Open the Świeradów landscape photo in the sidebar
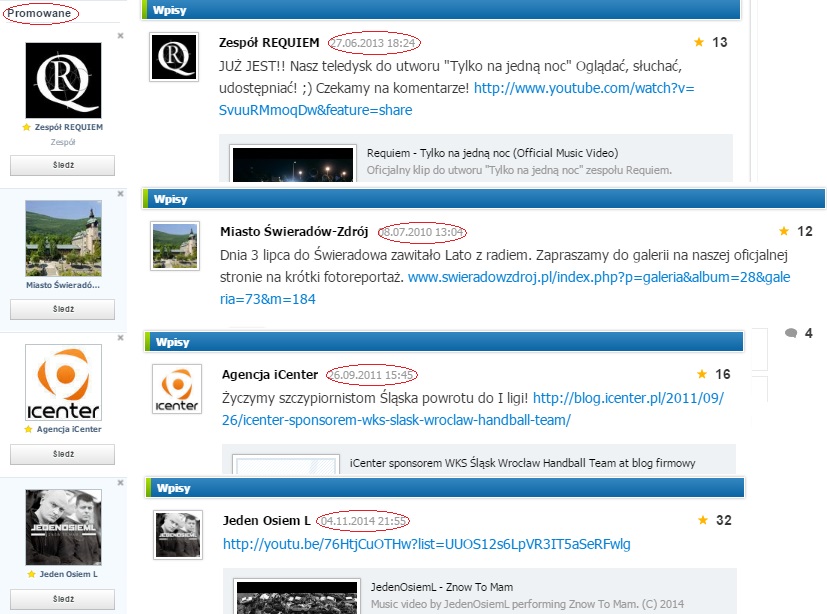Screen dimensions: 827x614 pos(63,238)
